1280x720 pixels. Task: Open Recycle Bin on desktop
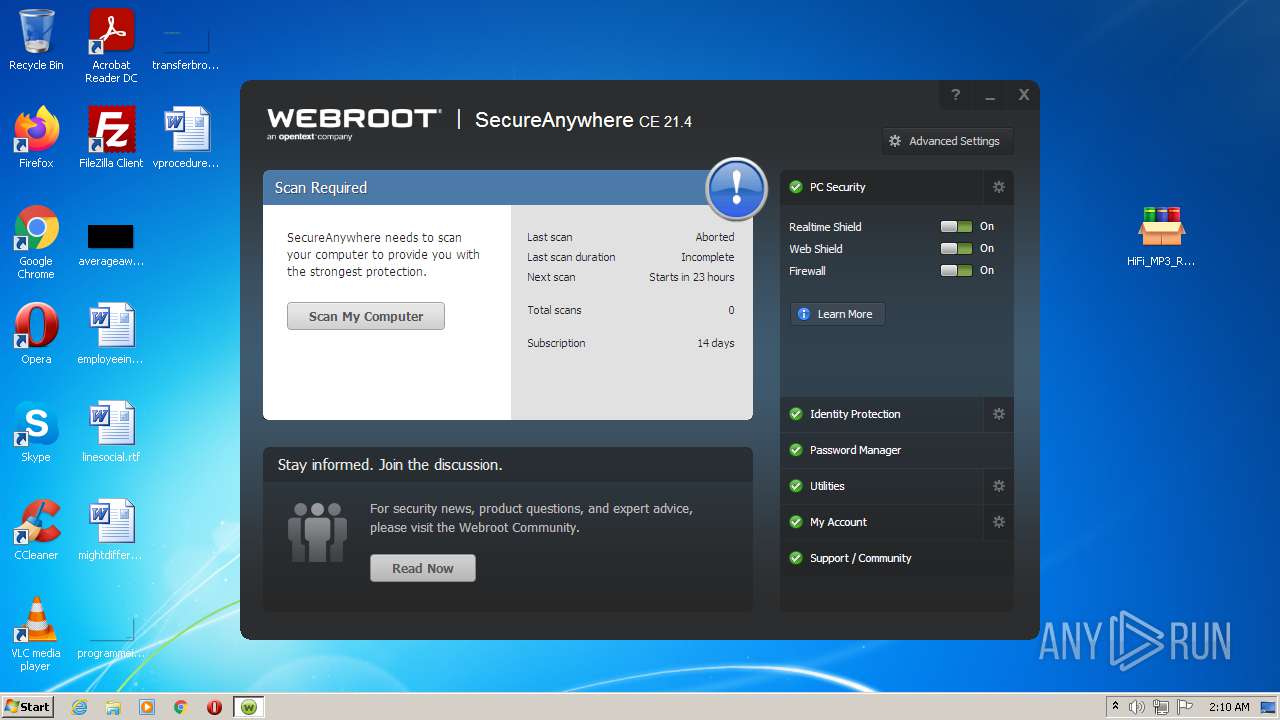tap(36, 40)
